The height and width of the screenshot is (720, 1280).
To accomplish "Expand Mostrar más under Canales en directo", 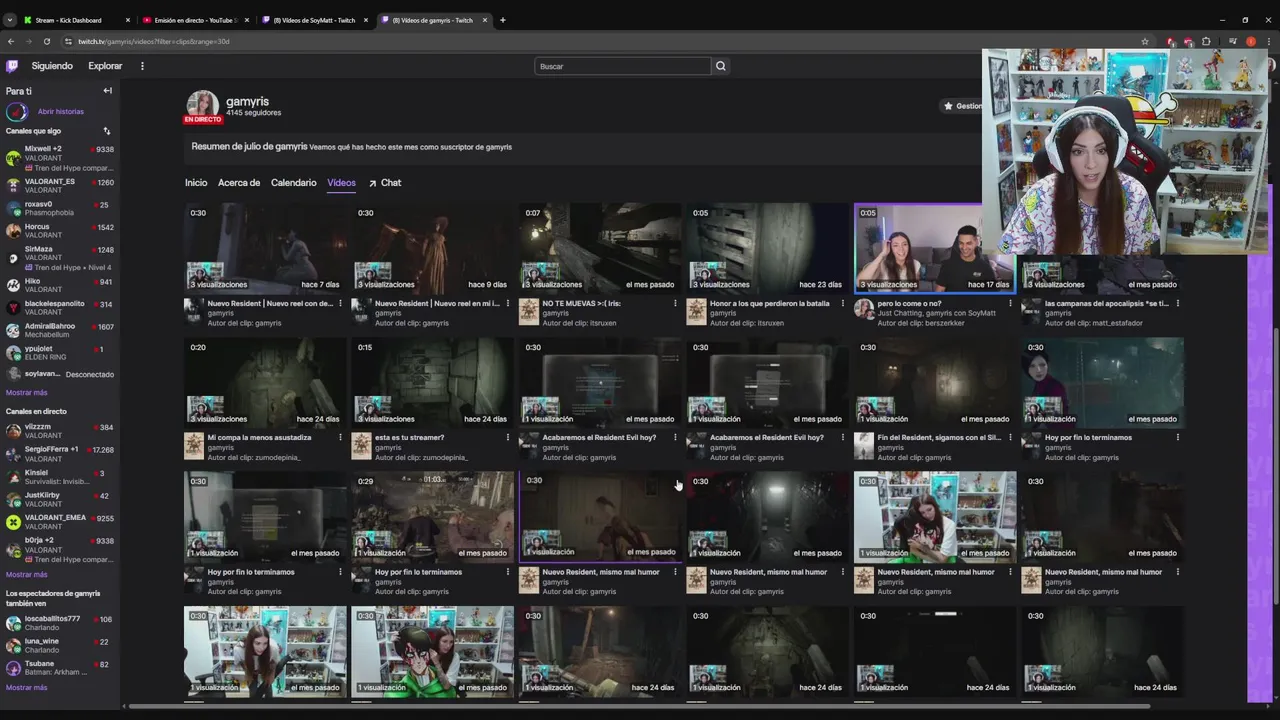I will (27, 575).
